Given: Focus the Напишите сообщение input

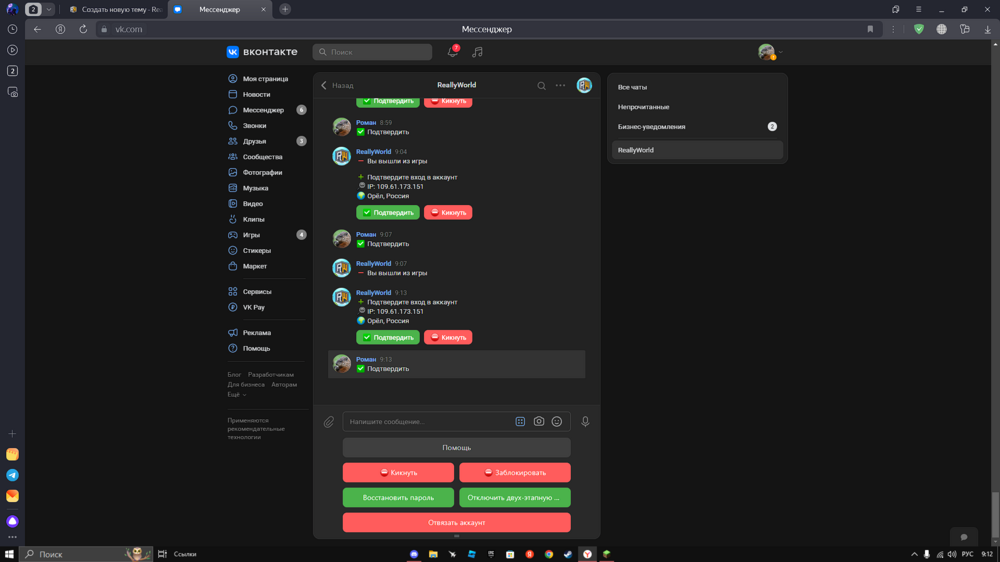Looking at the screenshot, I should point(429,422).
